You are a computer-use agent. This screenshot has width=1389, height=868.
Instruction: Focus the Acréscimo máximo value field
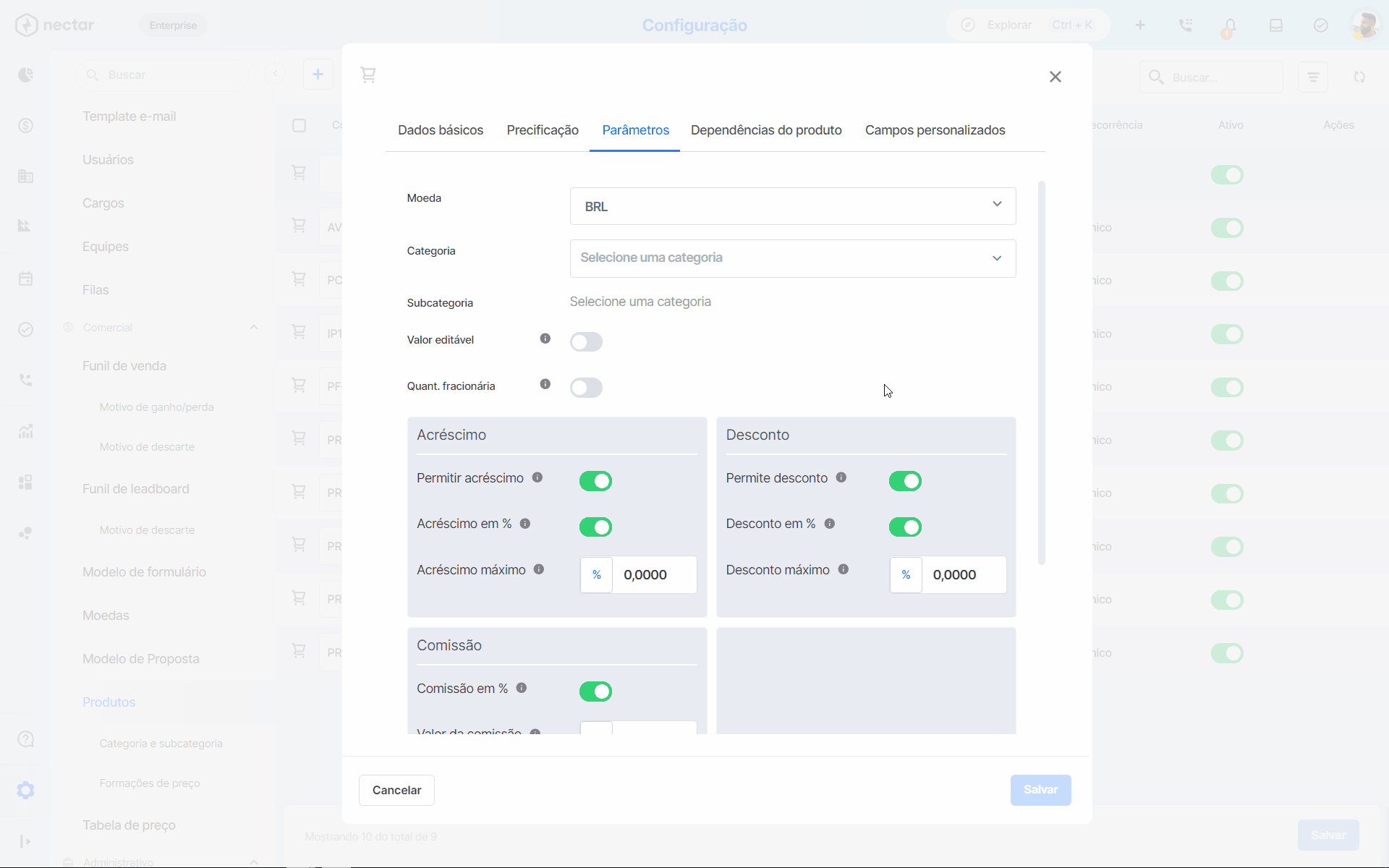coord(655,575)
